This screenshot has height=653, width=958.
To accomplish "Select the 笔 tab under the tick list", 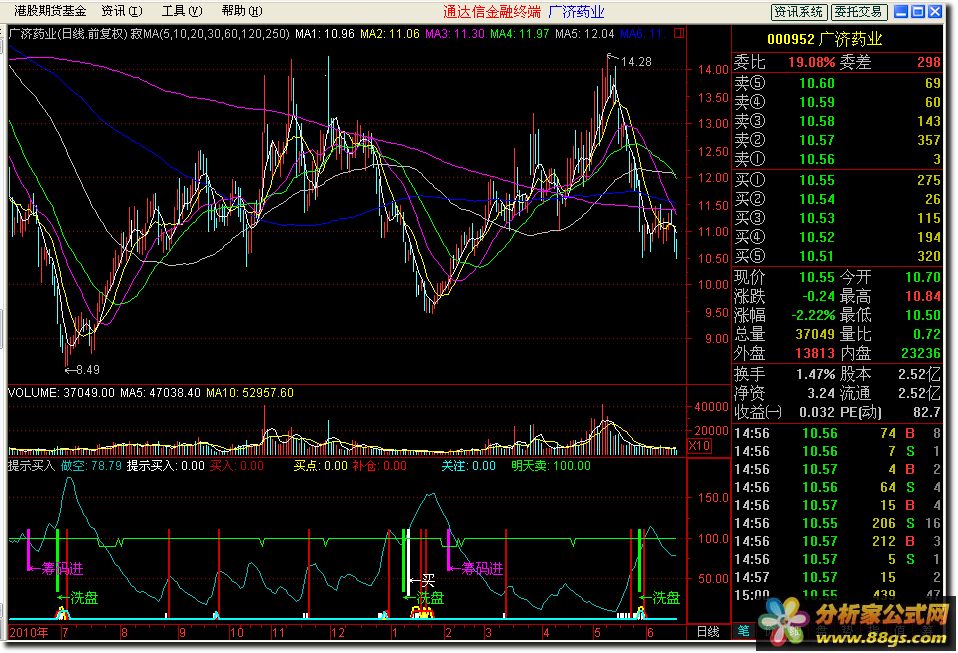I will (744, 630).
